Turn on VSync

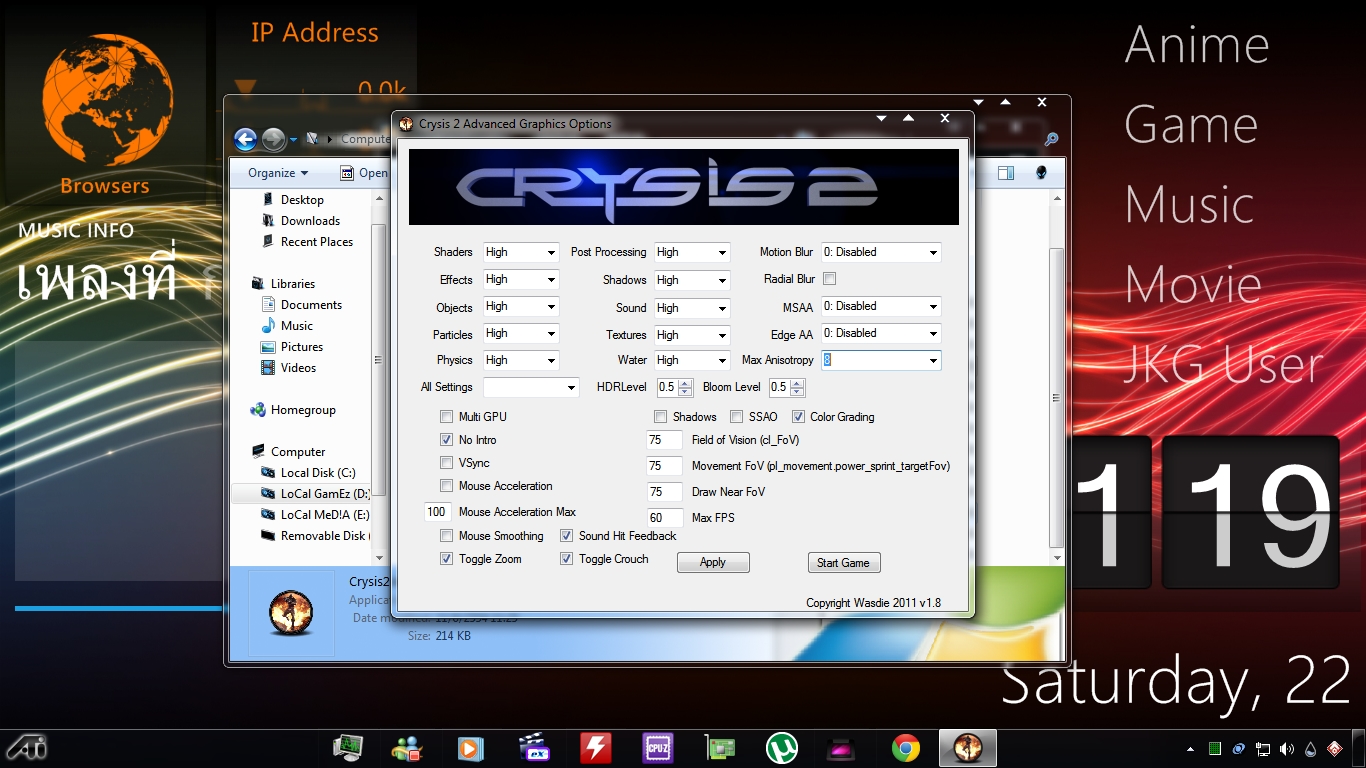[446, 463]
